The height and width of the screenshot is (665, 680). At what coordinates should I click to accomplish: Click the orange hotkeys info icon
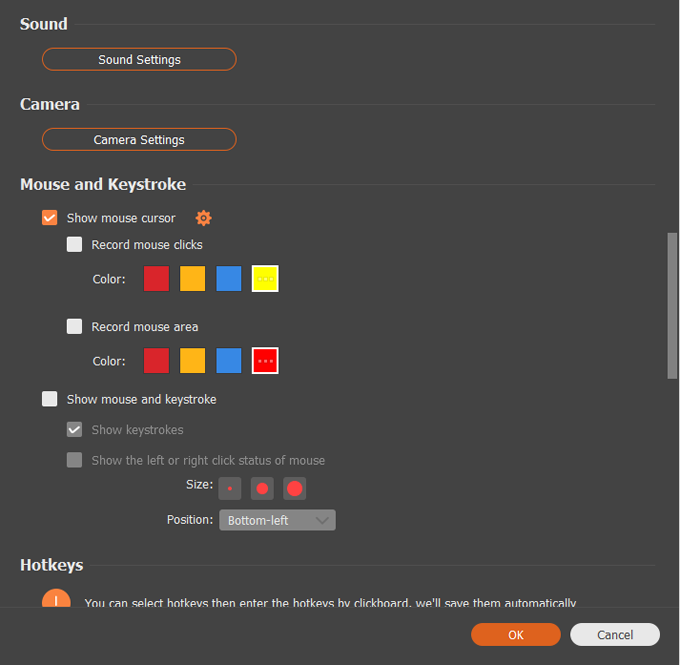click(56, 600)
